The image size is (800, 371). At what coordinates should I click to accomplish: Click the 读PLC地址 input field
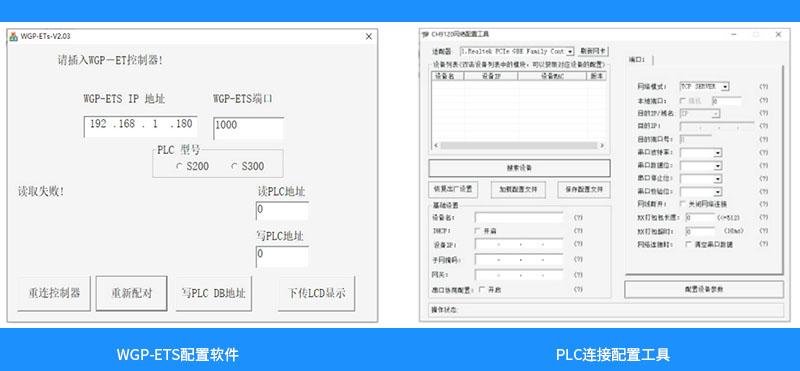pos(282,211)
